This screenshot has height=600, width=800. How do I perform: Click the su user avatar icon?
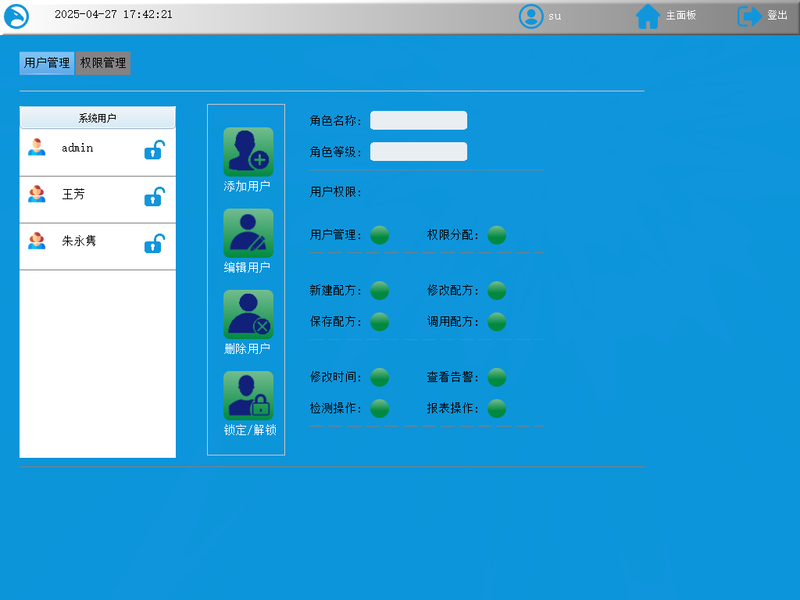pos(531,16)
